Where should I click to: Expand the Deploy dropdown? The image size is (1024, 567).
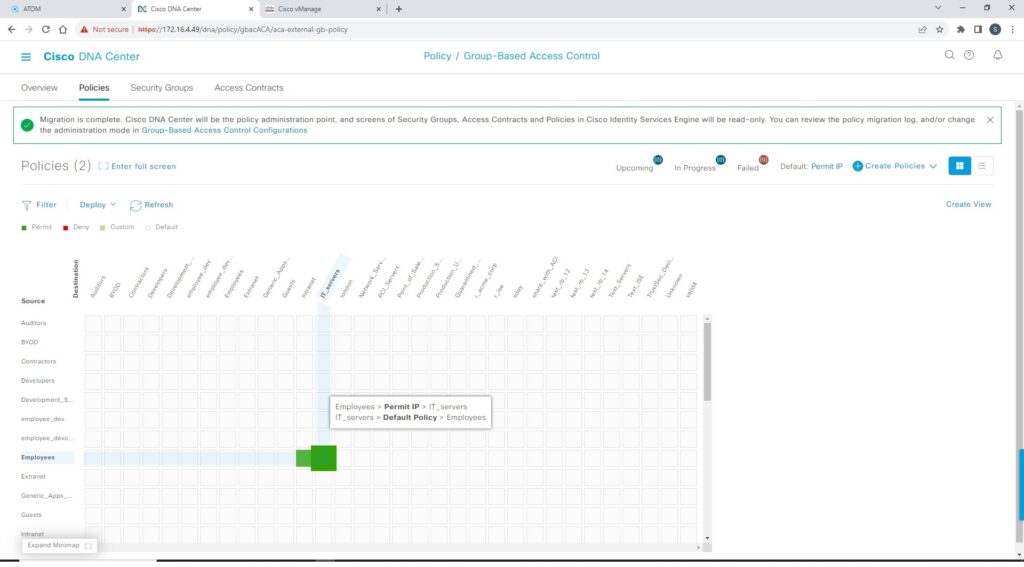pos(97,205)
